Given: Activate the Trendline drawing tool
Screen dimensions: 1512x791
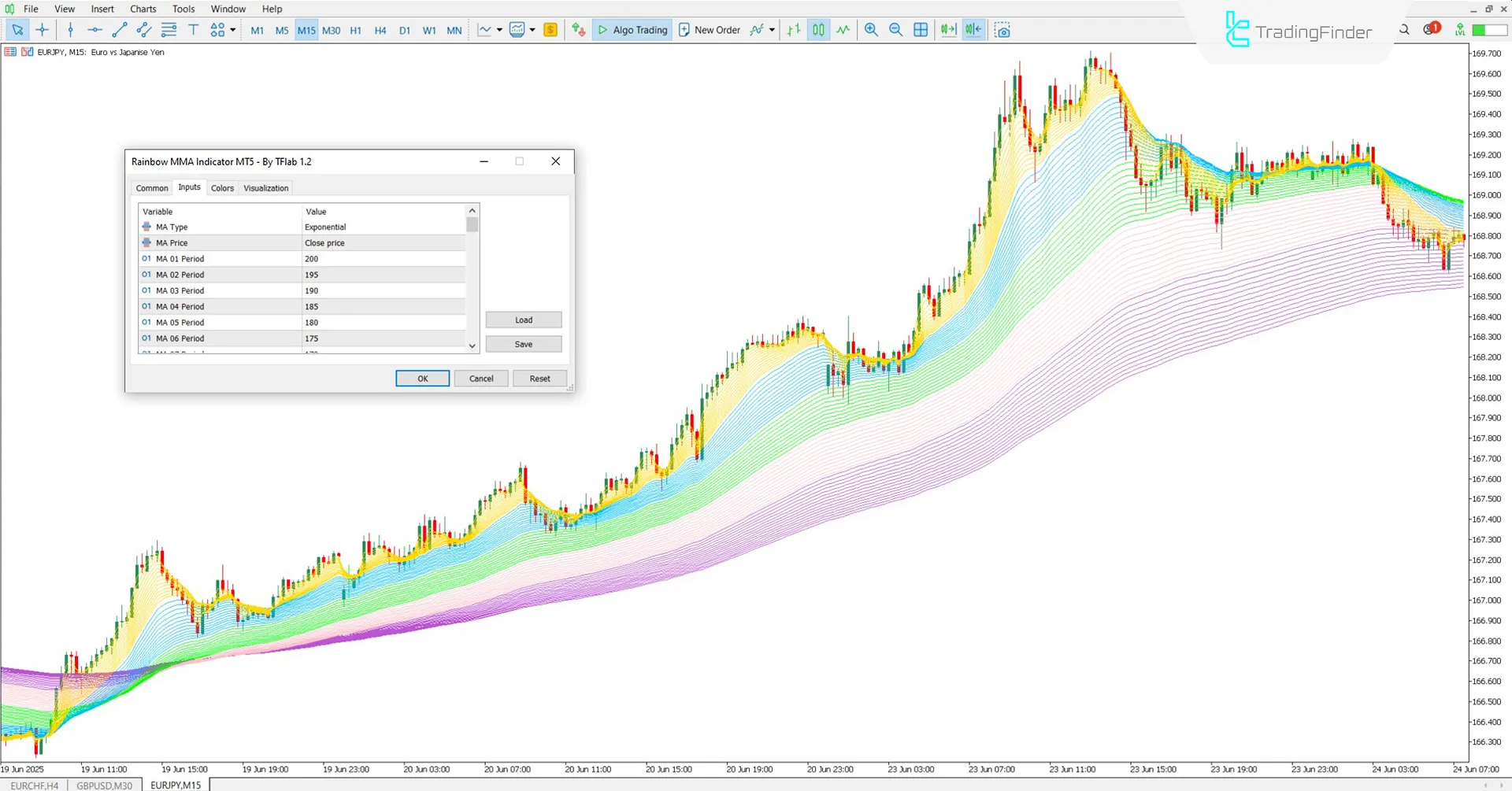Looking at the screenshot, I should pyautogui.click(x=120, y=29).
